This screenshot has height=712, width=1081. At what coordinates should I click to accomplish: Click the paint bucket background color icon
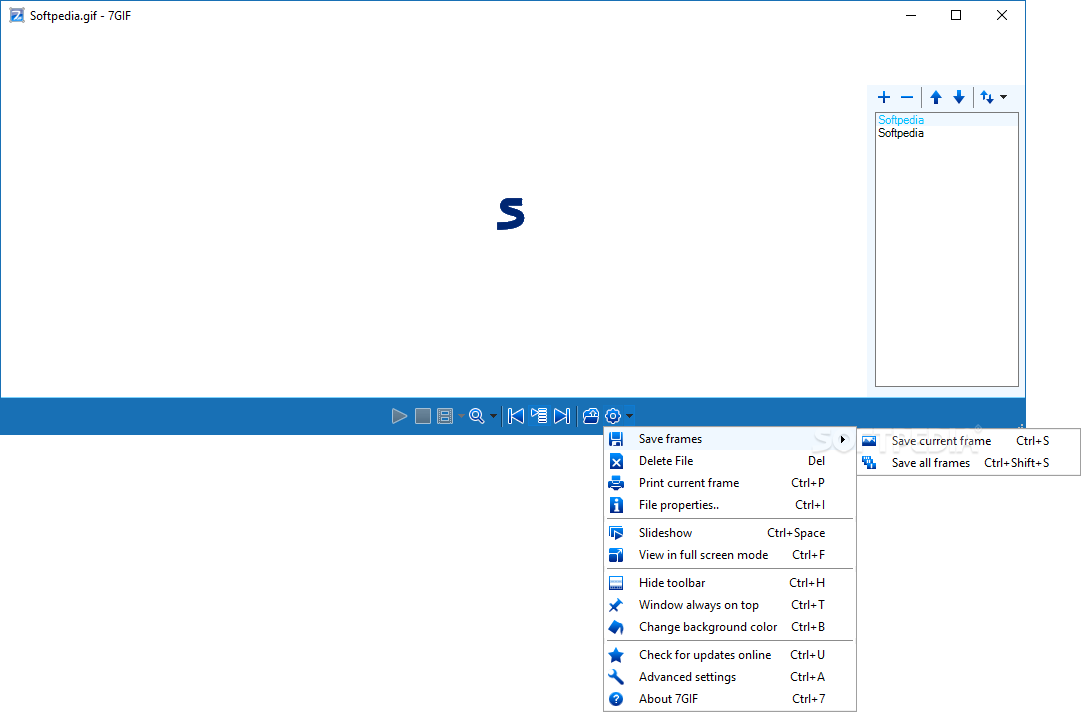(x=616, y=627)
